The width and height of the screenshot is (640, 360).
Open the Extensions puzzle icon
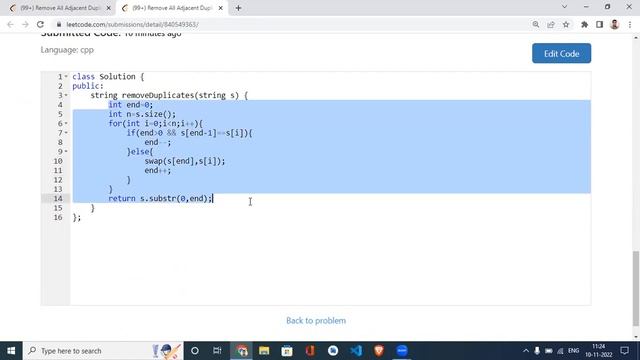(584, 24)
